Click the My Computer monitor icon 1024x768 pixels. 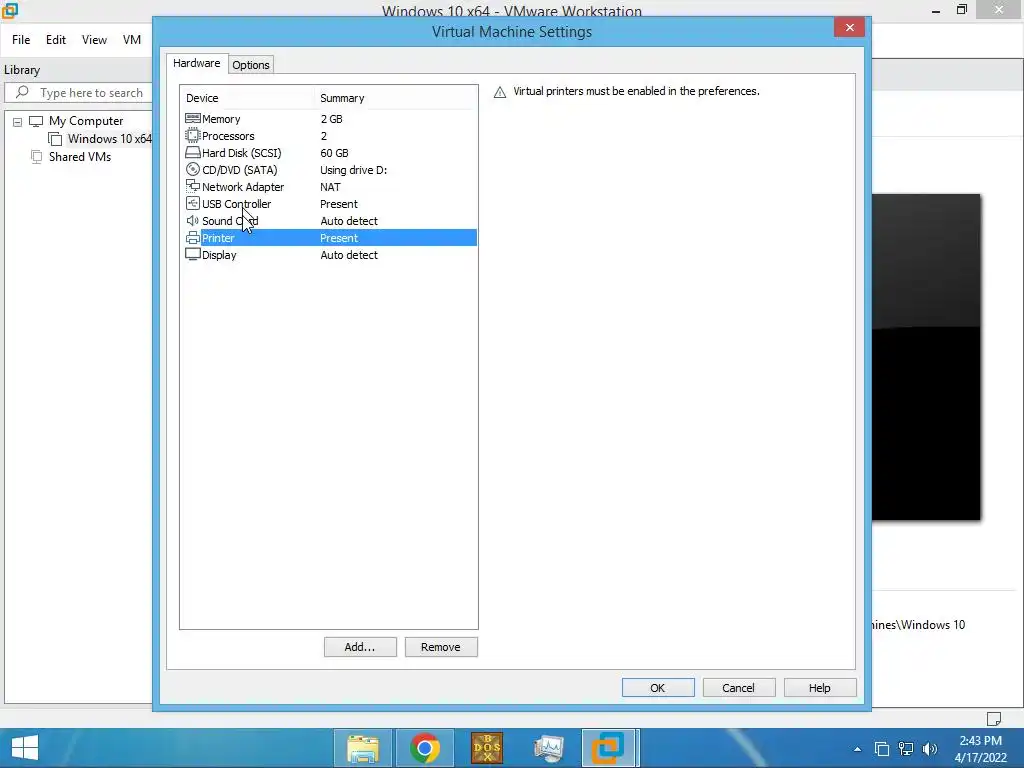(x=36, y=121)
